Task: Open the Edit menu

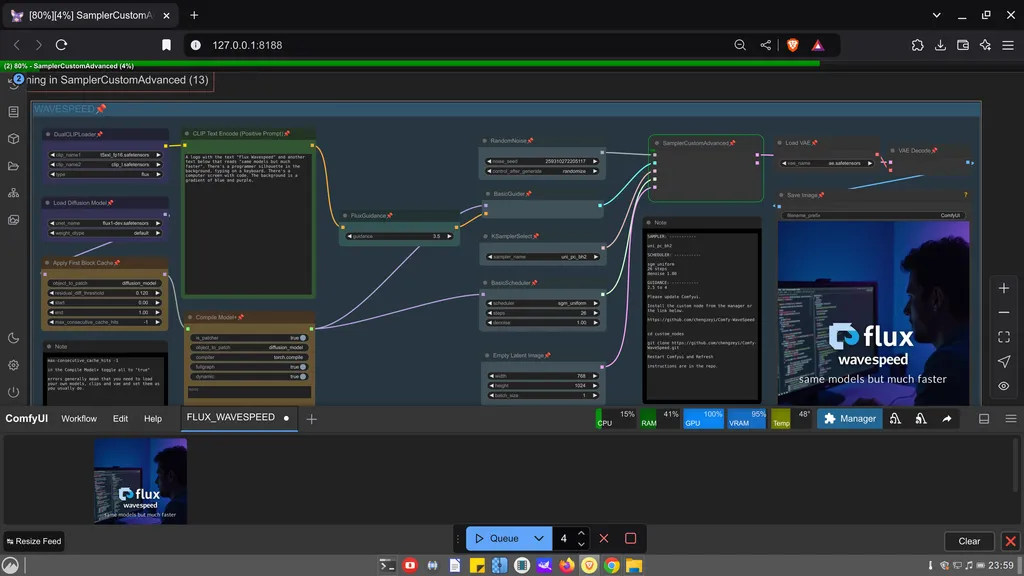Action: click(x=120, y=419)
